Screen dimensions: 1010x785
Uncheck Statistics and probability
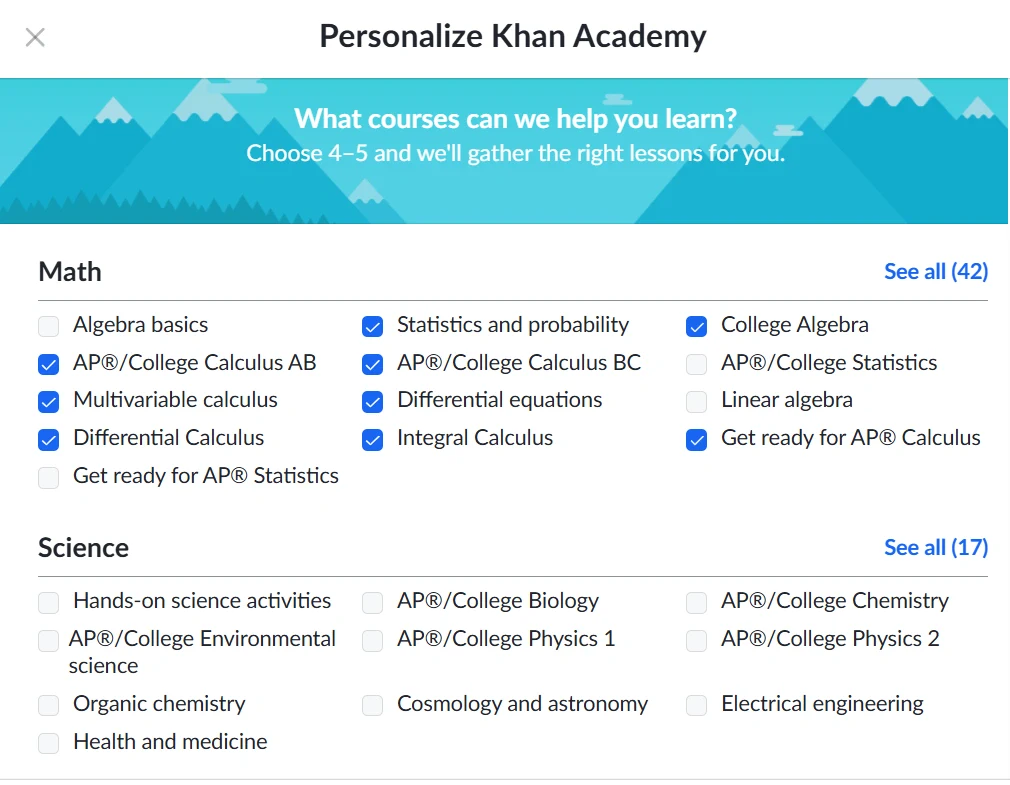[x=373, y=326]
